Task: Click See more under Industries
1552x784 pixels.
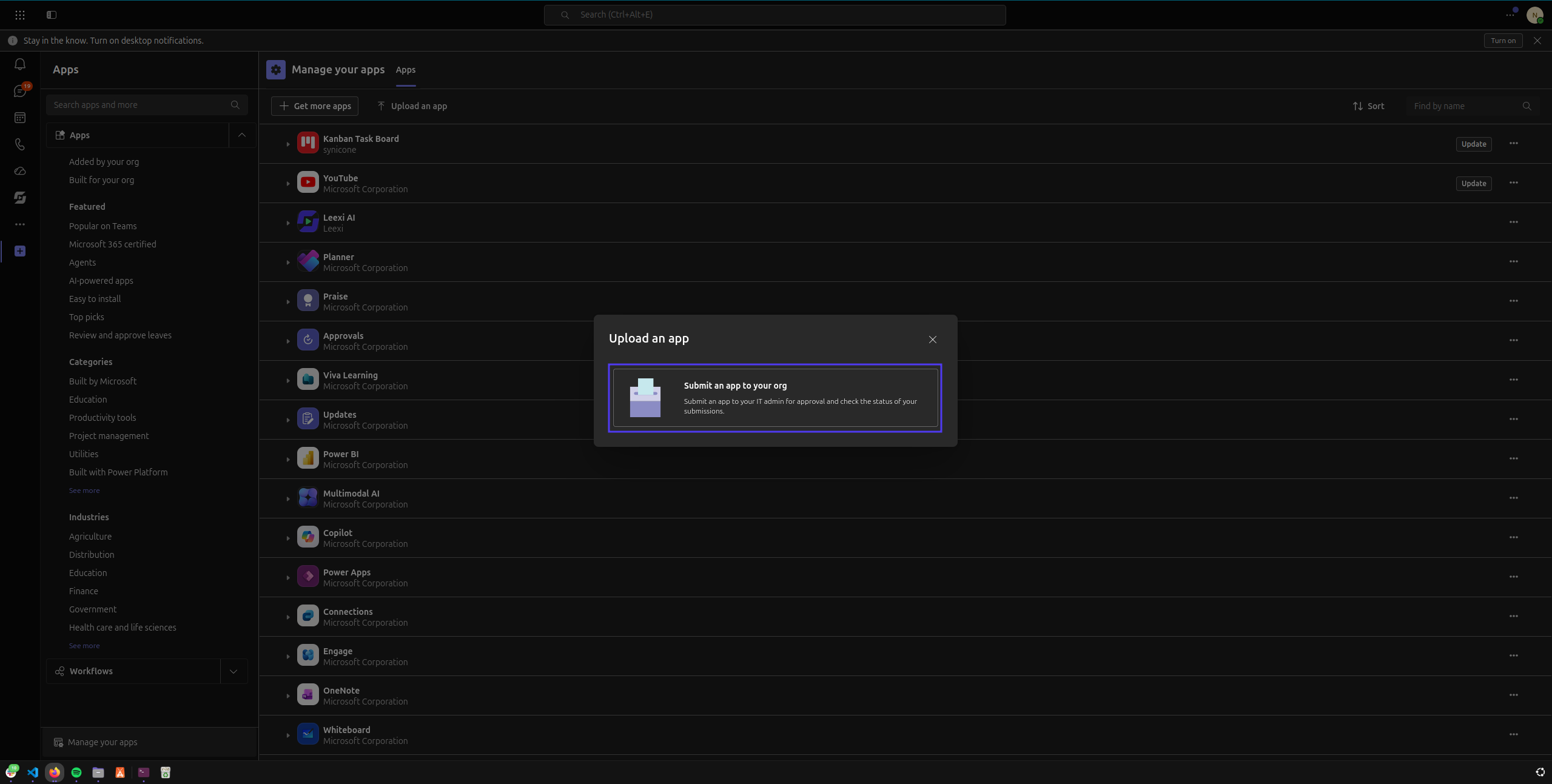Action: (x=84, y=646)
